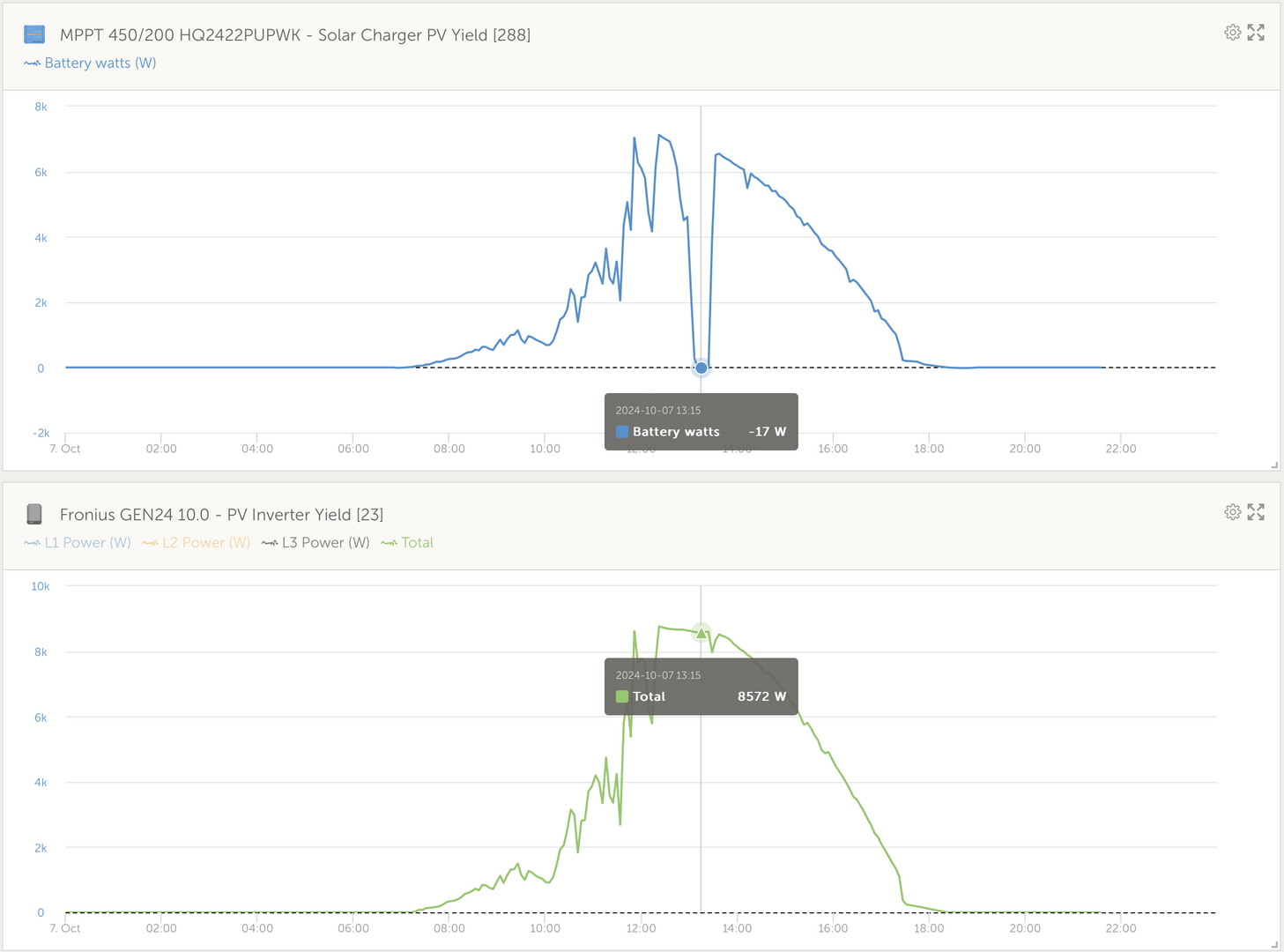Screen dimensions: 1284x952
Task: Click the resize handle of MPPT widget
Action: [x=1274, y=465]
